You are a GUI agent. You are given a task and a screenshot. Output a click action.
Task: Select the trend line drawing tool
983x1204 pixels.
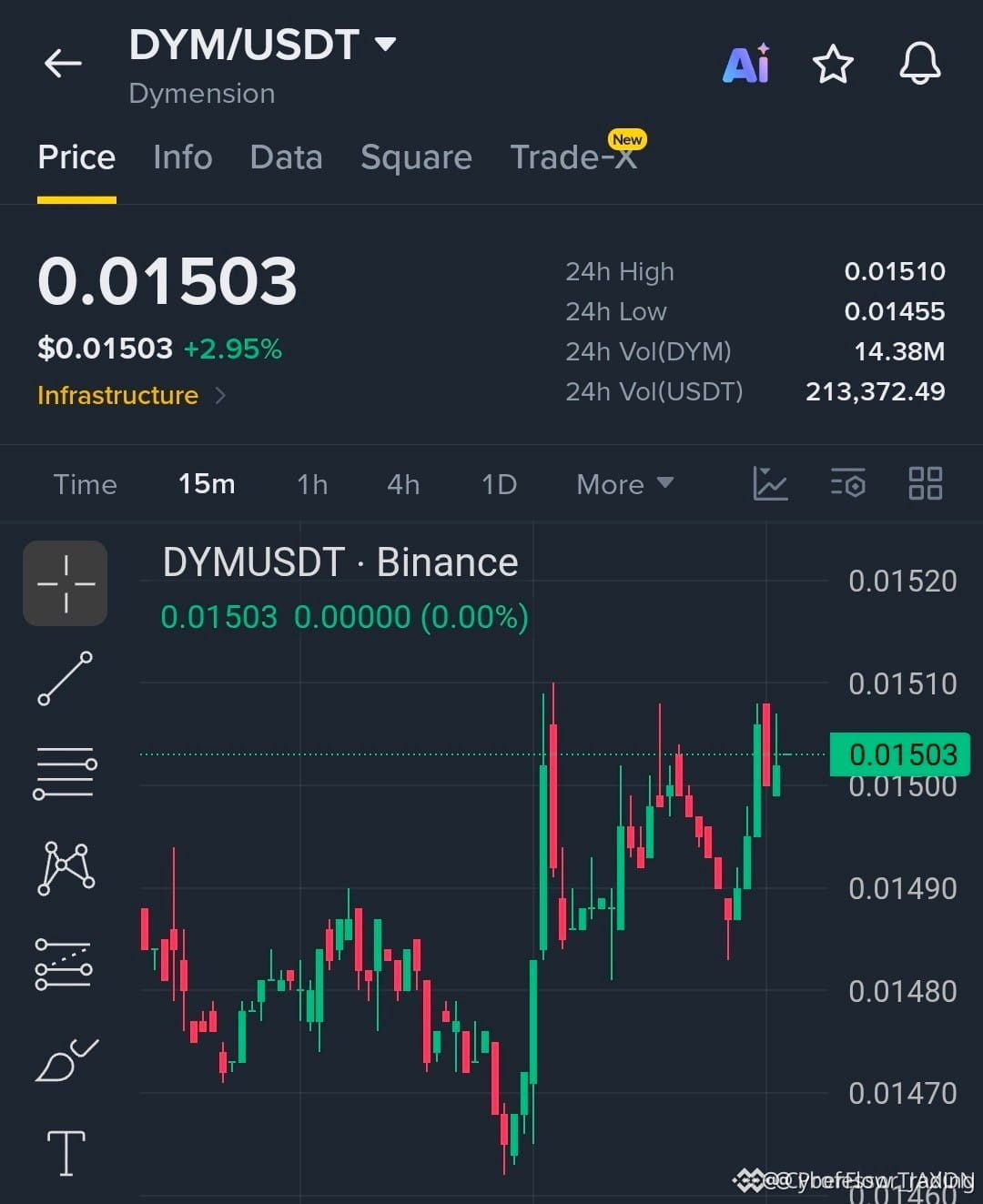click(66, 679)
